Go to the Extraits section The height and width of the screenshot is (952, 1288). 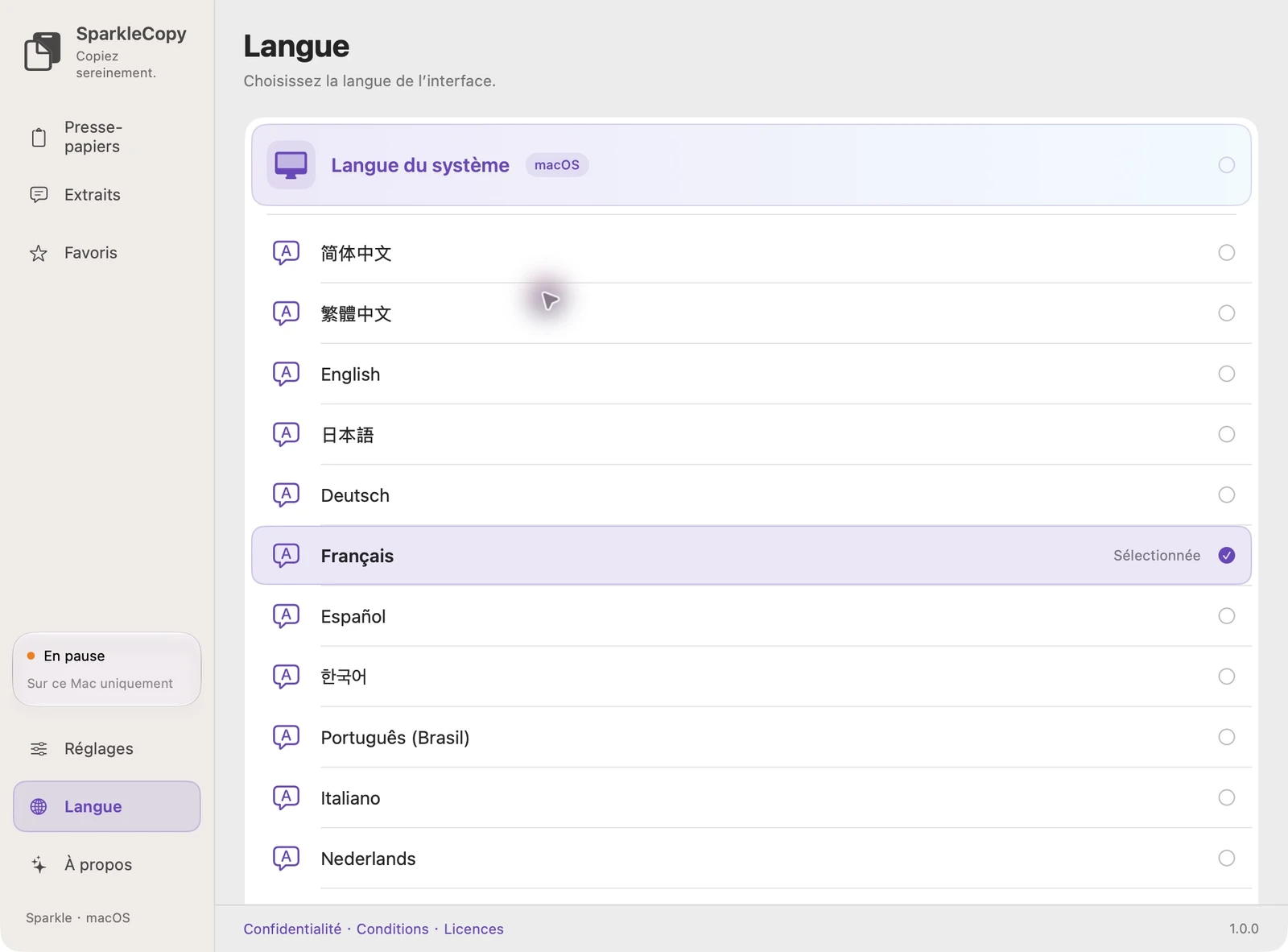pos(106,195)
